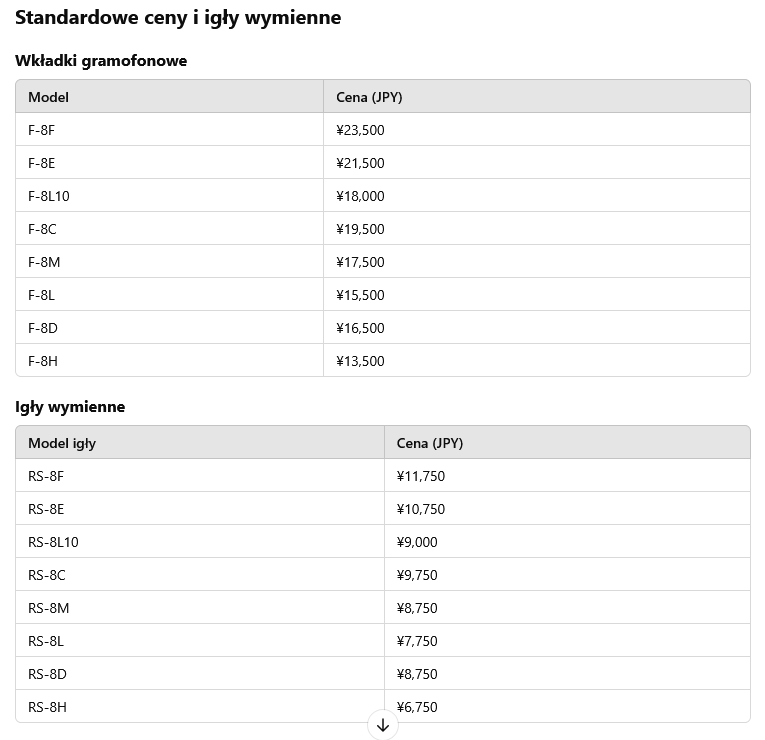This screenshot has width=765, height=740.
Task: Select the F-8E model cell
Action: (42, 163)
